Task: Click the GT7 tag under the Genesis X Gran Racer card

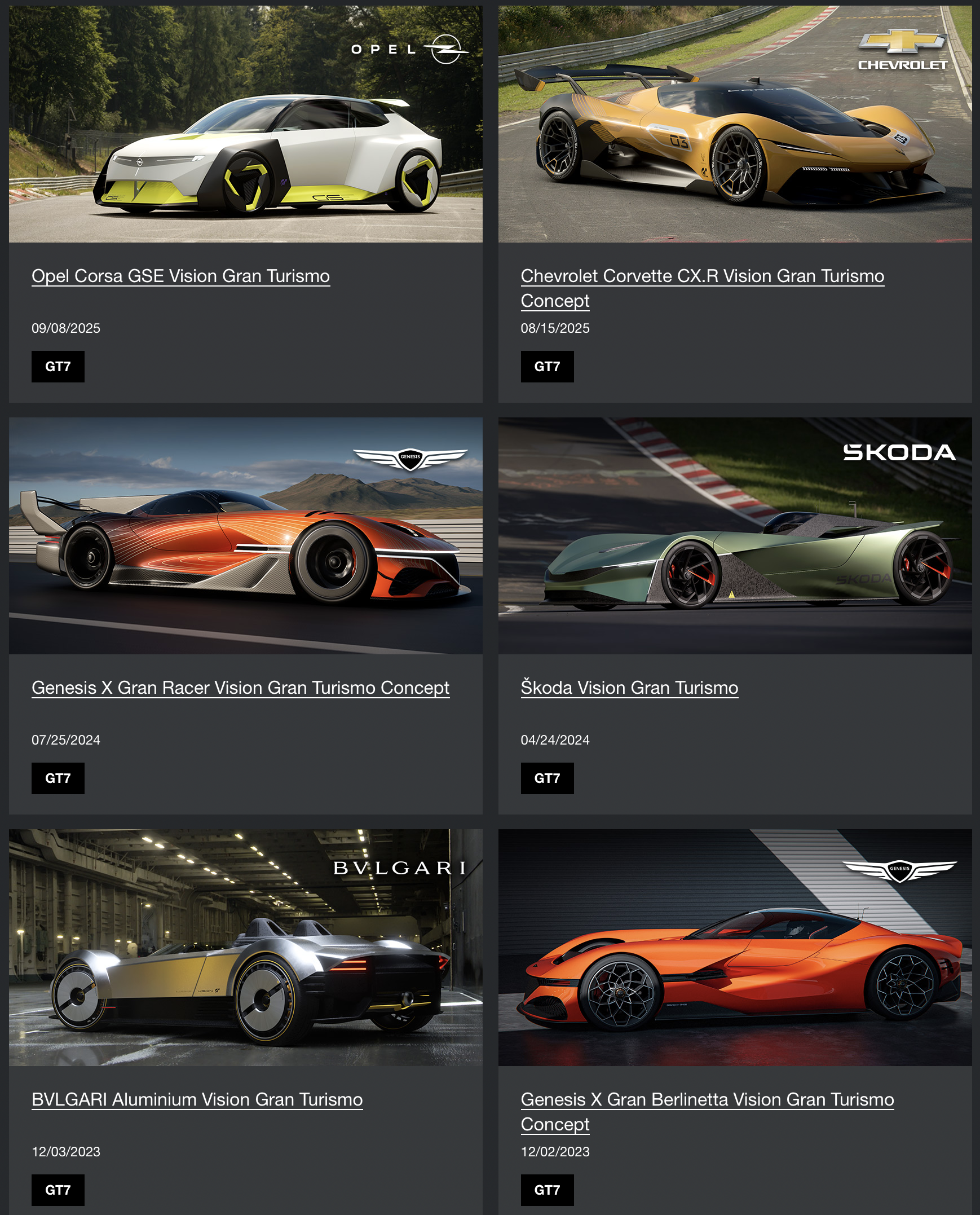Action: tap(58, 778)
